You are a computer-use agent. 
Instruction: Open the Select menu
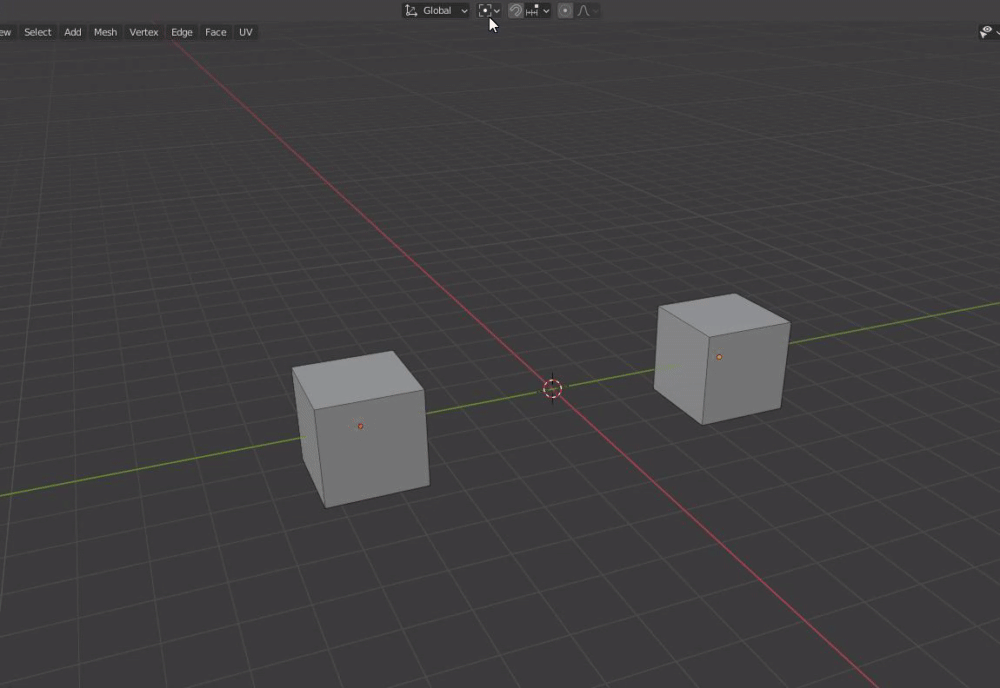38,32
